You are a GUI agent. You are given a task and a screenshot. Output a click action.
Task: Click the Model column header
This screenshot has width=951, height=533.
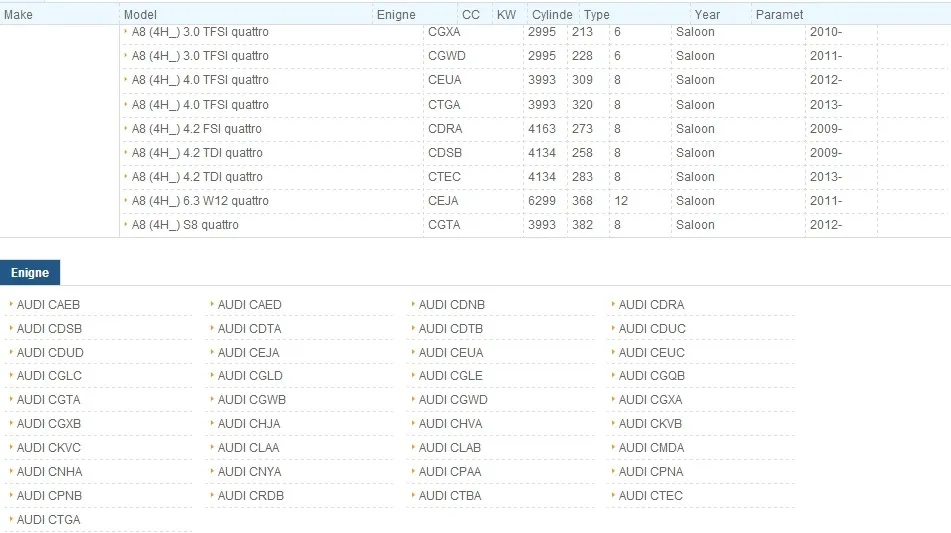tap(140, 15)
